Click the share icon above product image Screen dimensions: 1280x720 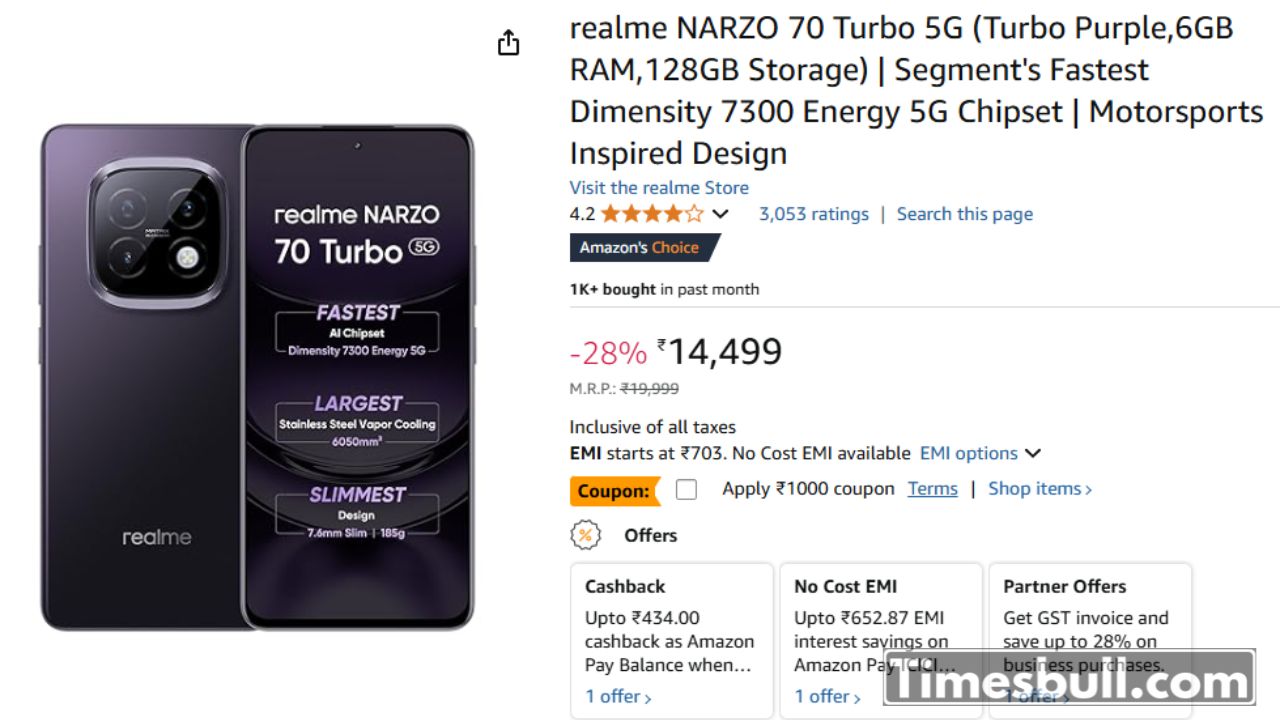(509, 43)
